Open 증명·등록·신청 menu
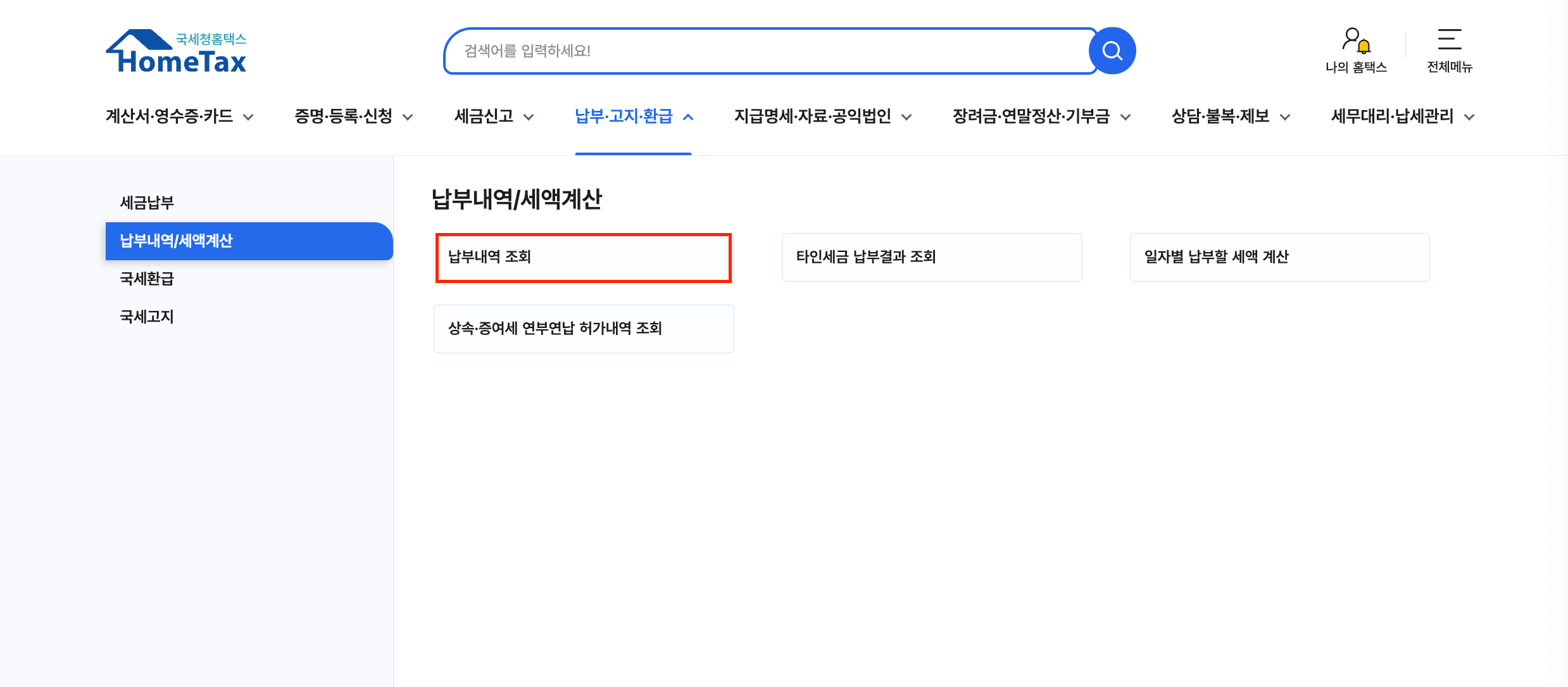The width and height of the screenshot is (1568, 687). (x=343, y=117)
